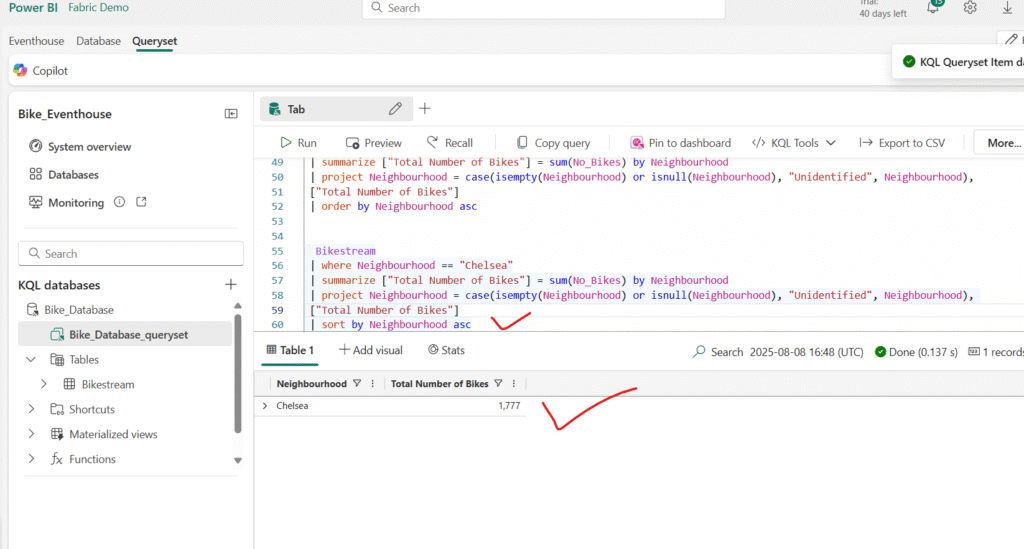Rename the query tab with pencil icon

395,109
